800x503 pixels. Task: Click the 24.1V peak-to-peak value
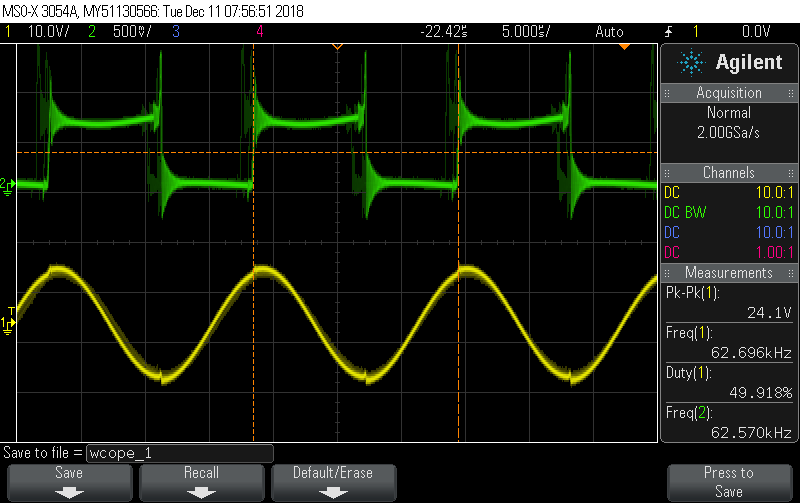click(x=769, y=312)
